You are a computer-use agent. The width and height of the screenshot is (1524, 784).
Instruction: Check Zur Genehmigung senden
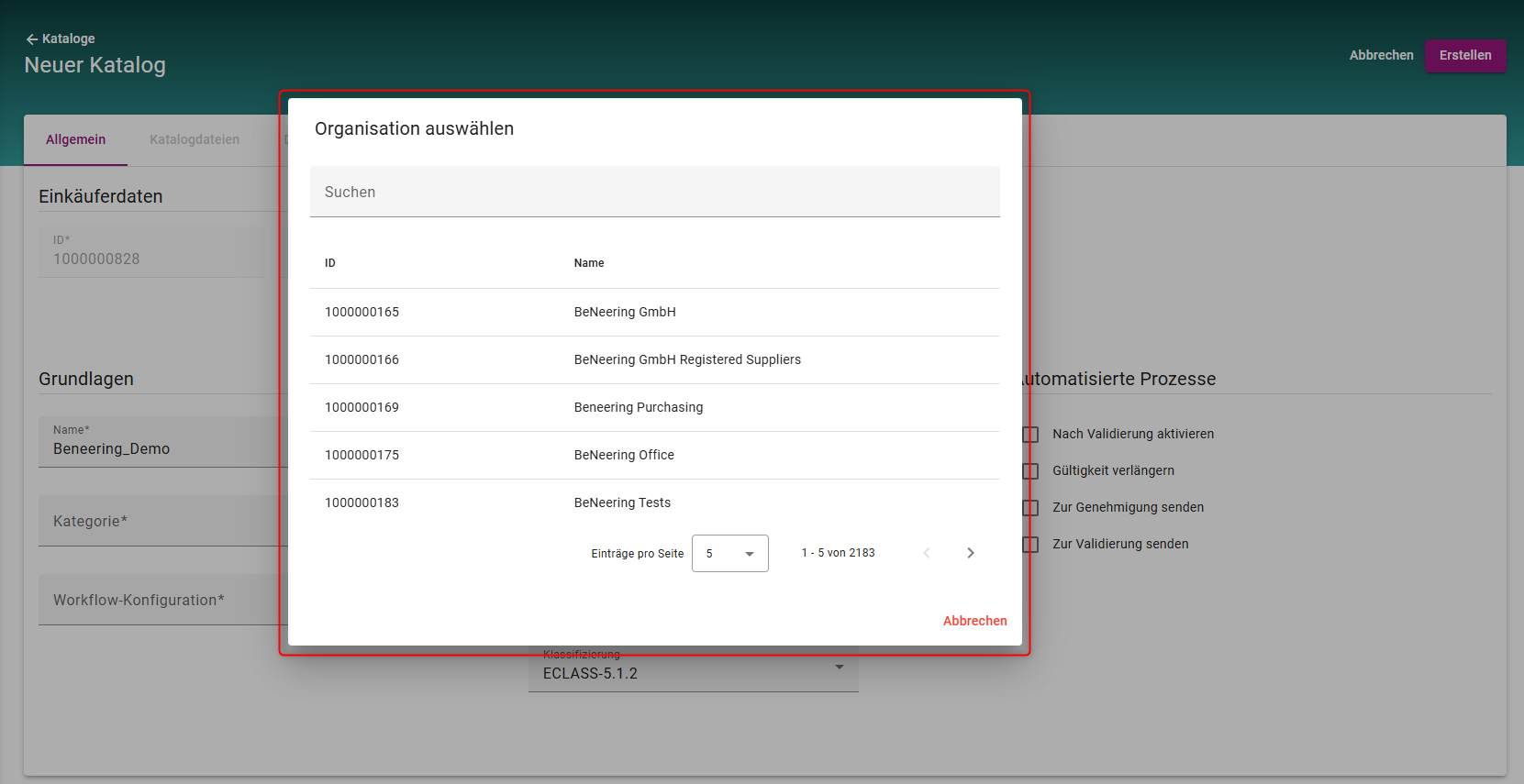click(x=1031, y=508)
